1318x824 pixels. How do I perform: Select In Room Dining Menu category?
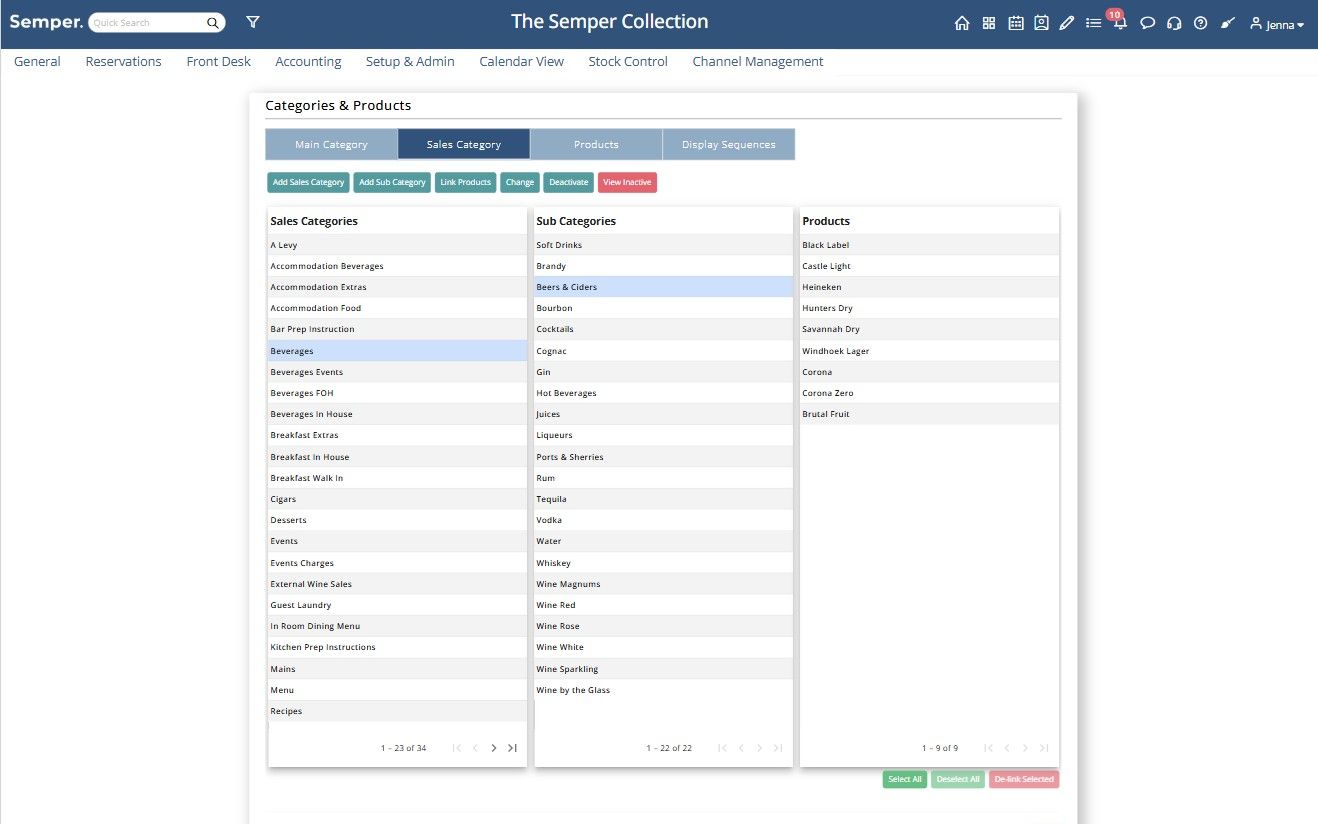click(x=398, y=626)
